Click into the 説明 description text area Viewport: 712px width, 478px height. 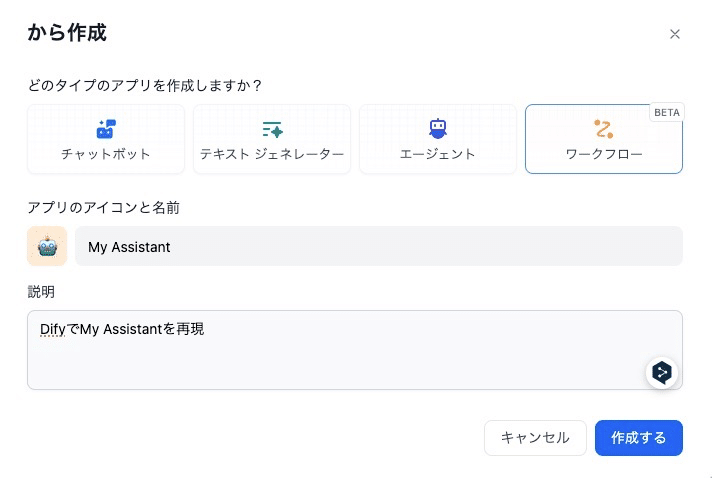[355, 350]
